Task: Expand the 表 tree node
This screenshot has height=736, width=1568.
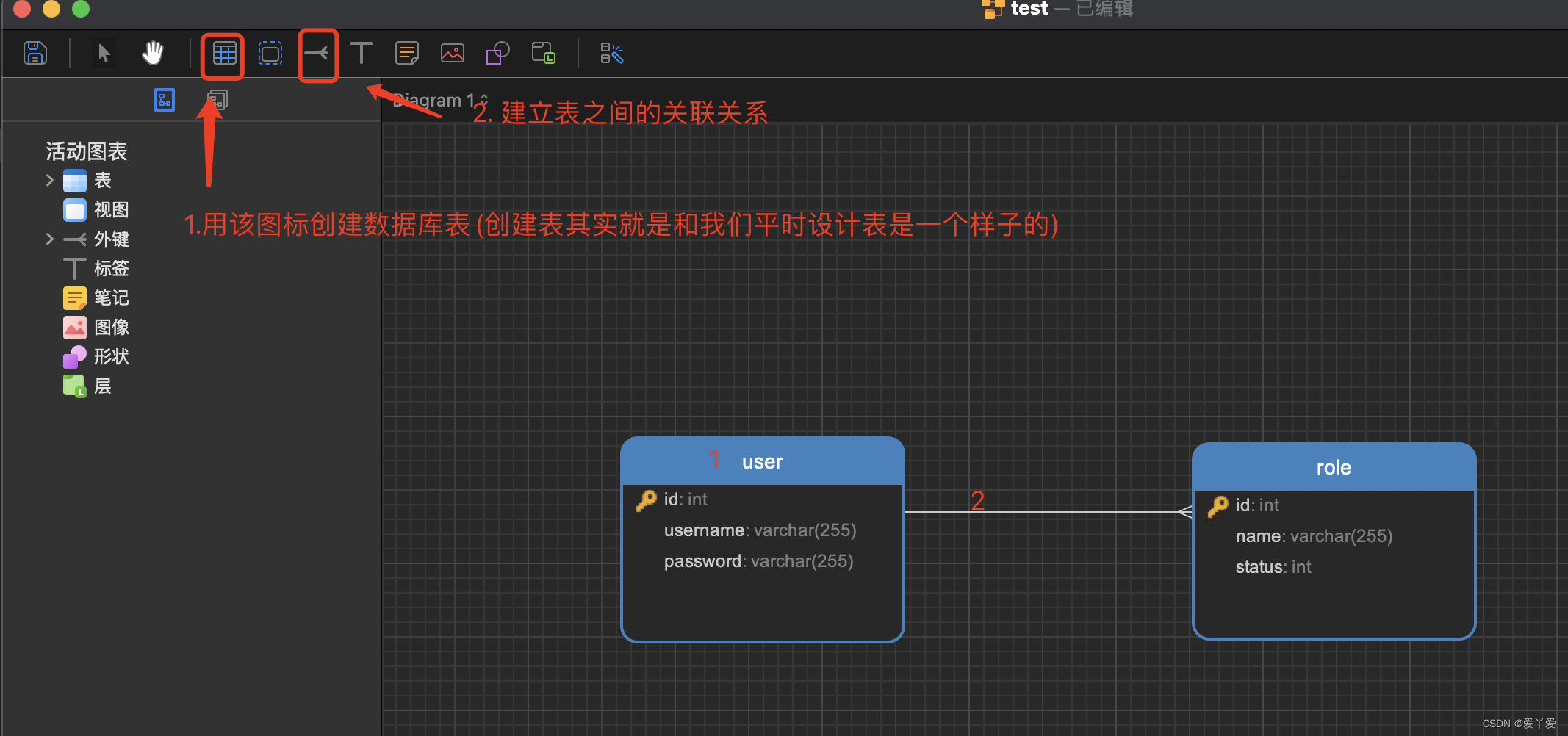Action: point(49,180)
